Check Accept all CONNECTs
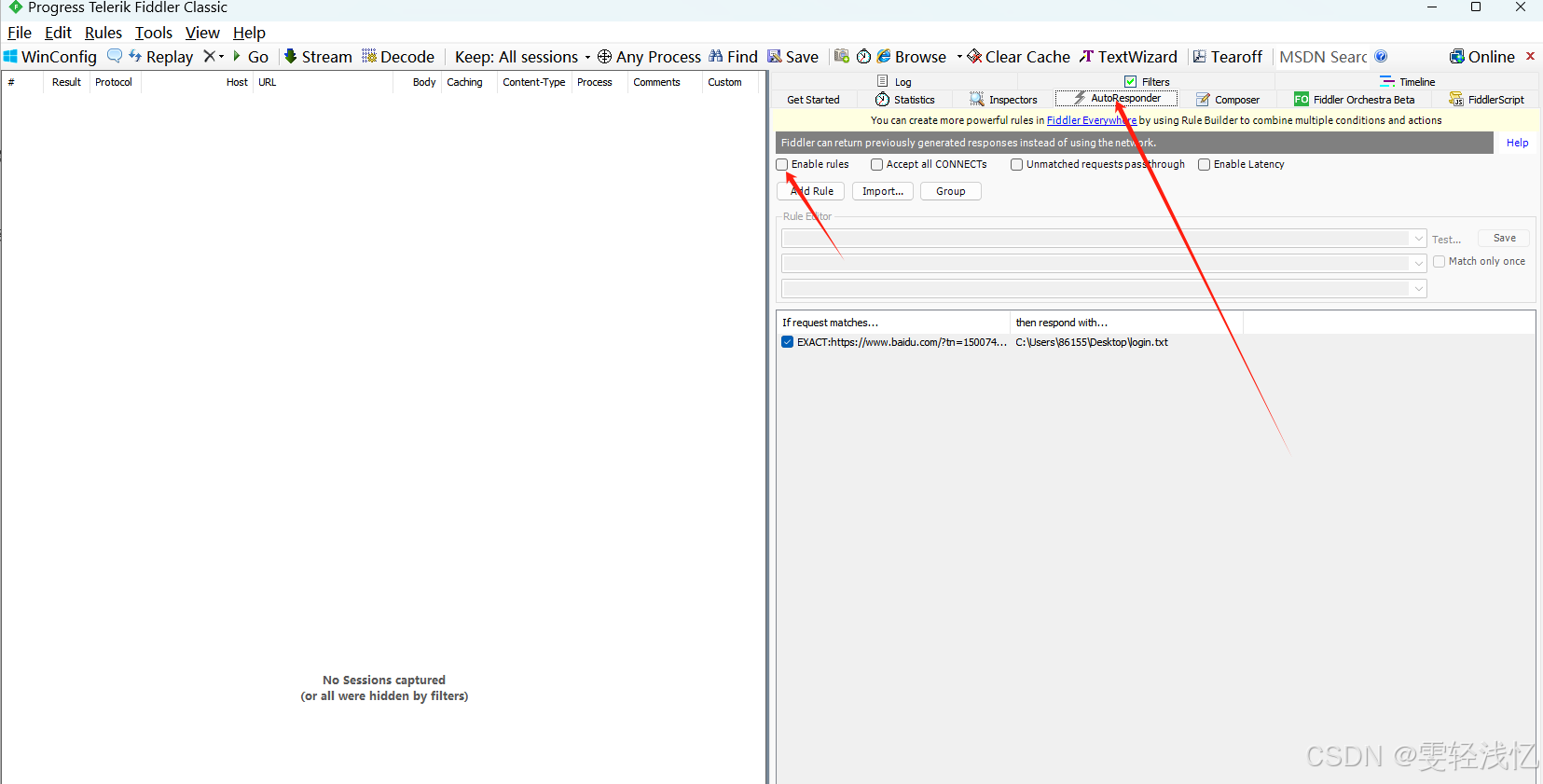This screenshot has width=1543, height=784. click(x=876, y=164)
